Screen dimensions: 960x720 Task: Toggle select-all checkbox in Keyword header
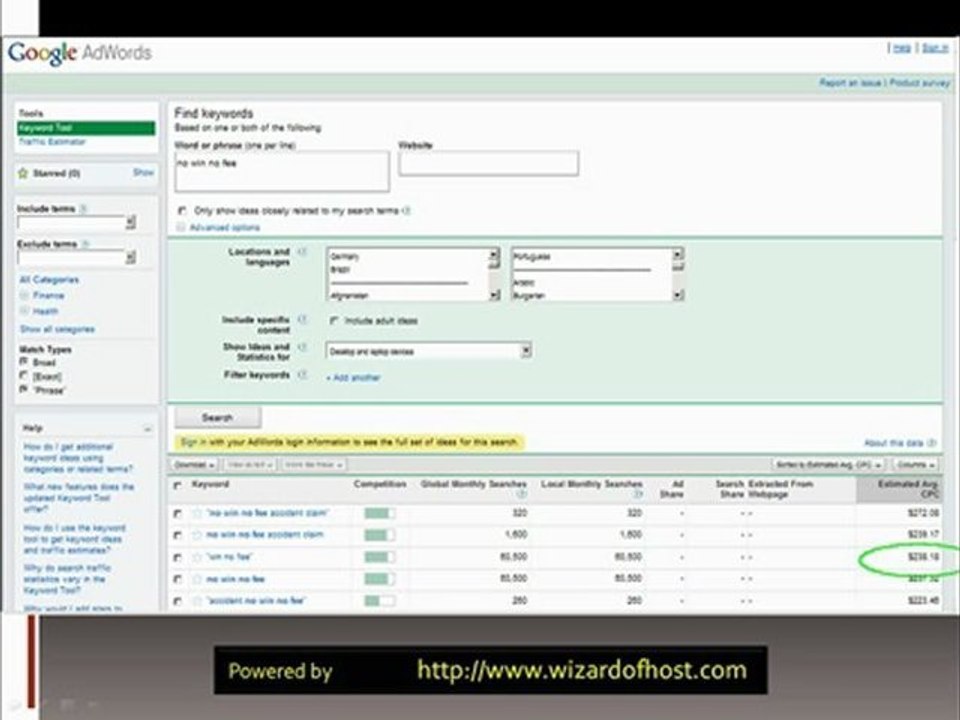pos(178,486)
